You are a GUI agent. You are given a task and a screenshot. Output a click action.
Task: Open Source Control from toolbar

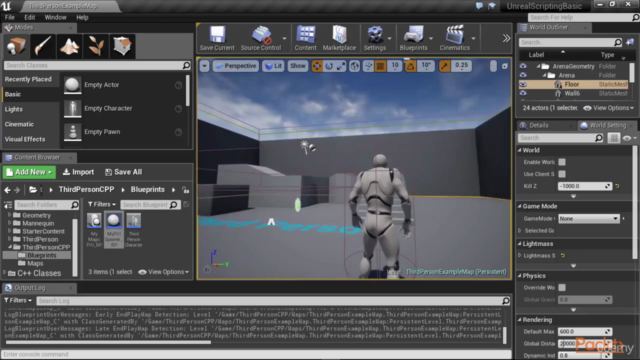point(261,38)
